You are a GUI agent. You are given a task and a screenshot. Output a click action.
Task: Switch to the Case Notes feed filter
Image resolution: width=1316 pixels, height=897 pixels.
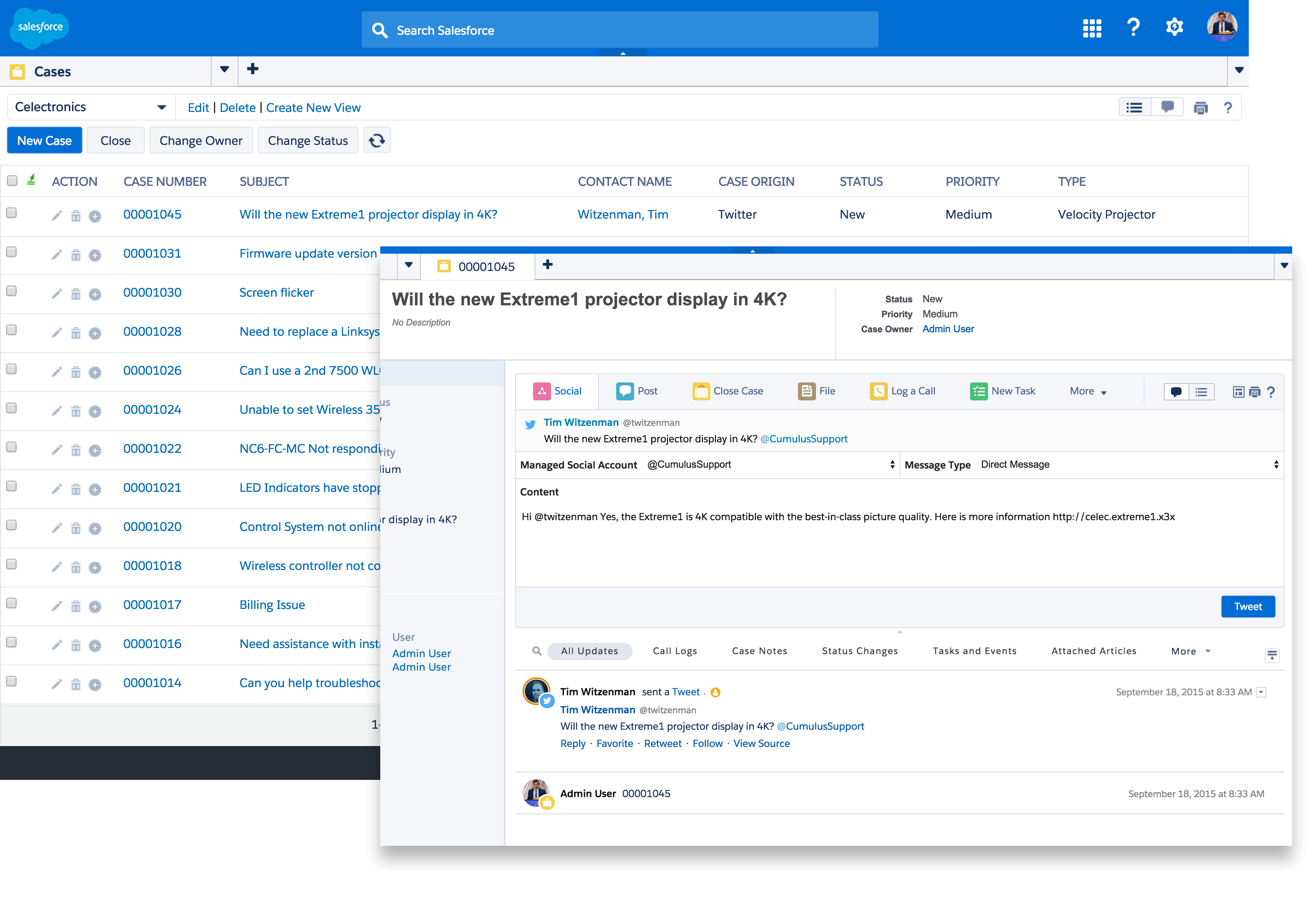click(759, 651)
